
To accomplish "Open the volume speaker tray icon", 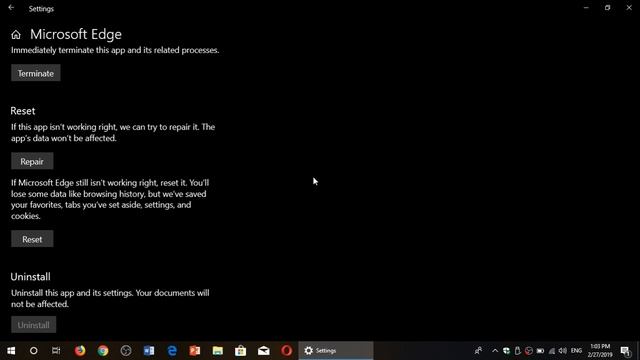I will tap(563, 351).
